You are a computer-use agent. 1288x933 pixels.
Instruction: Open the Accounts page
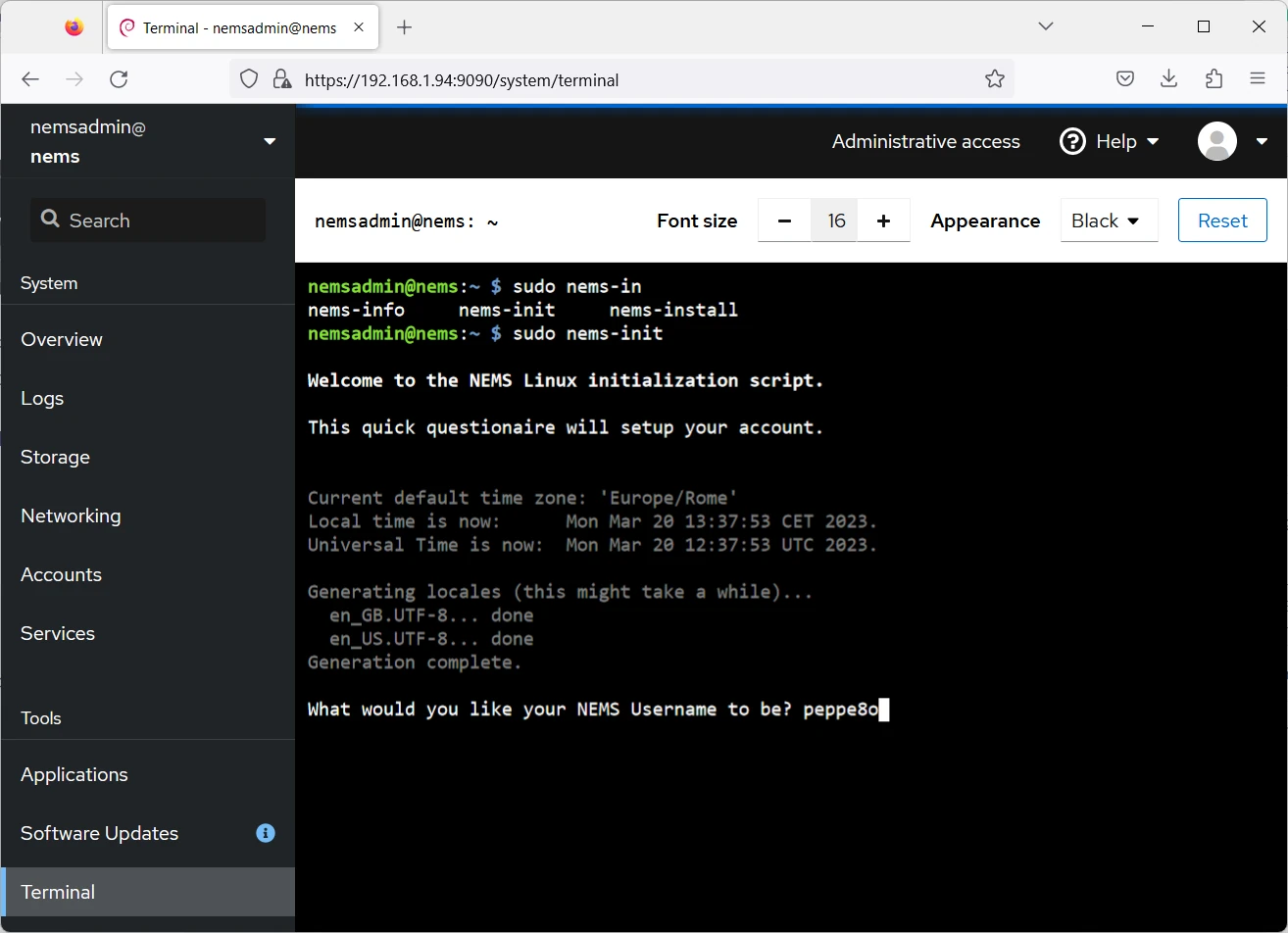coord(148,574)
